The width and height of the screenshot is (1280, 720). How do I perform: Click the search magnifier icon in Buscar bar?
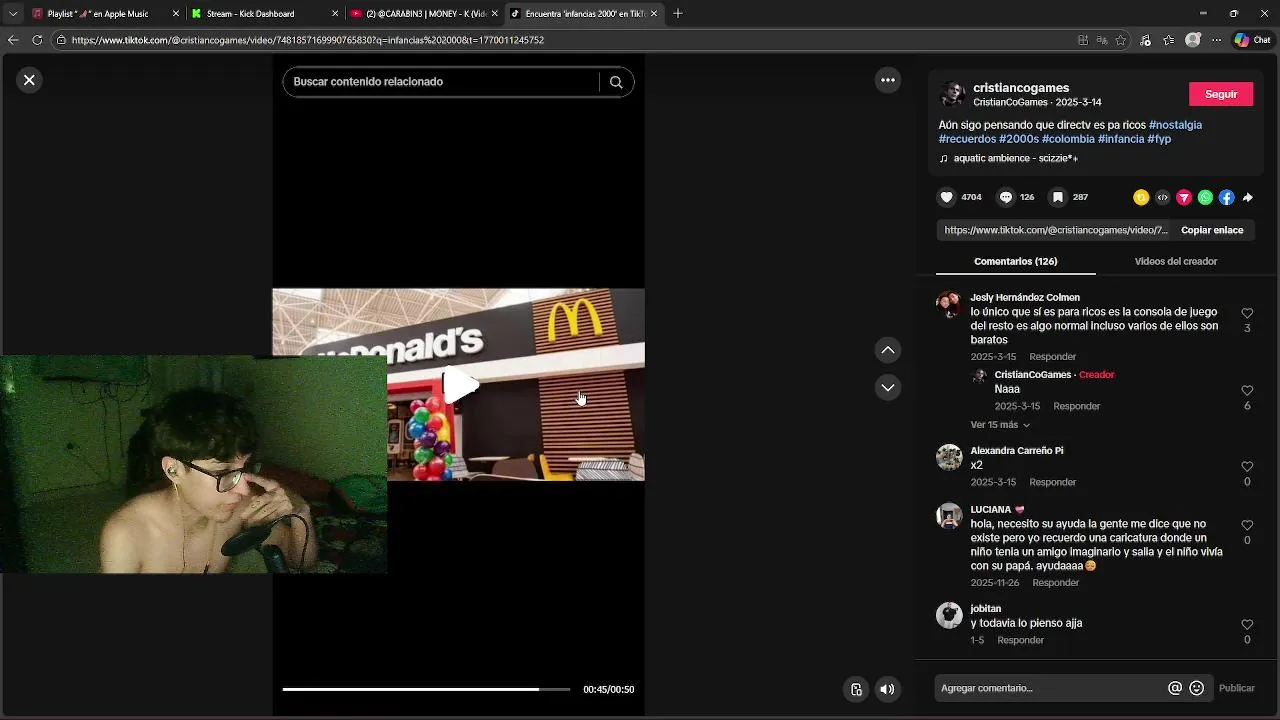point(616,82)
